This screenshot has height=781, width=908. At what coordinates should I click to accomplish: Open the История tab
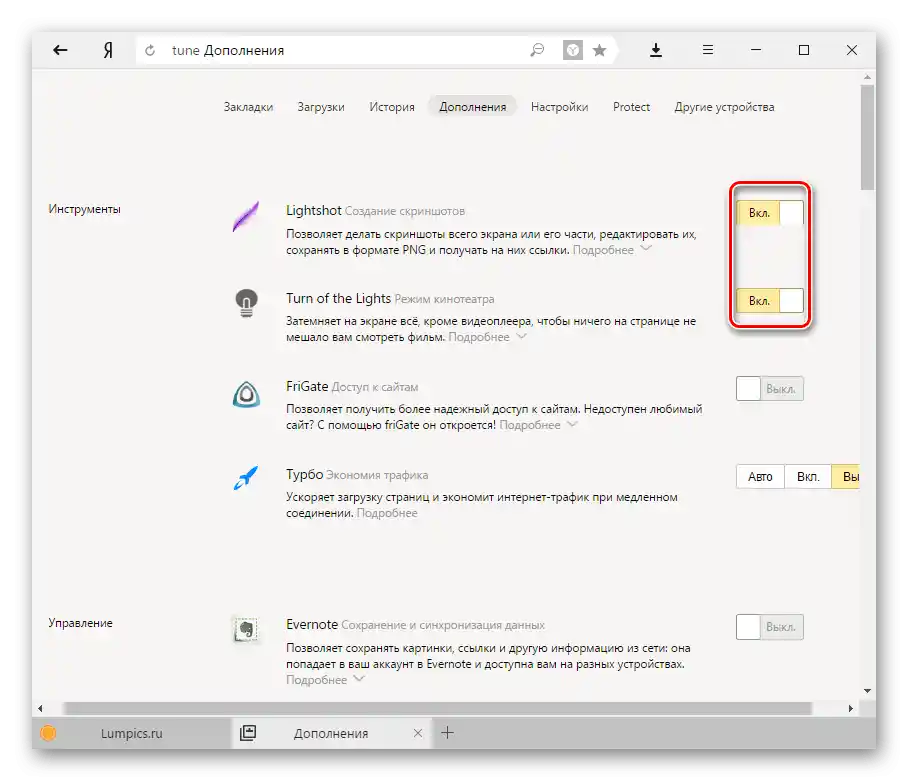[392, 107]
